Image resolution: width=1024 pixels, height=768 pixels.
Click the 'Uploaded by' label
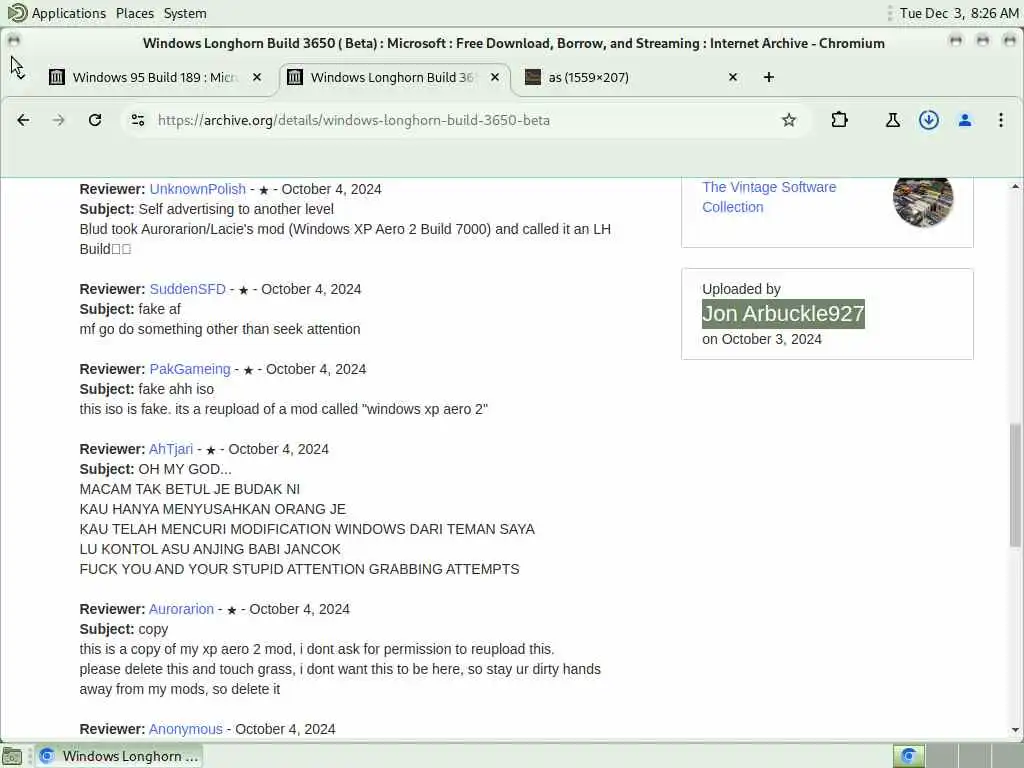pos(741,289)
